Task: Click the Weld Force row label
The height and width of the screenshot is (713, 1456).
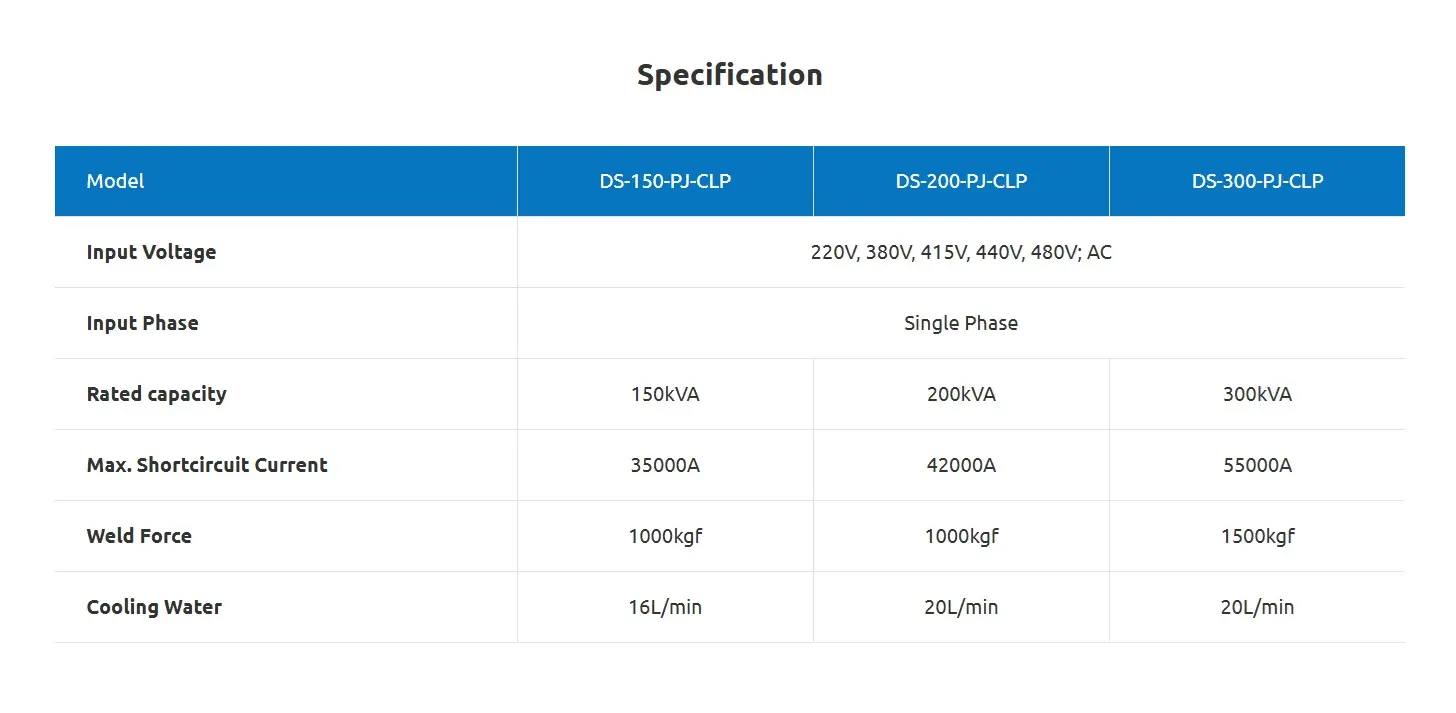Action: click(139, 536)
